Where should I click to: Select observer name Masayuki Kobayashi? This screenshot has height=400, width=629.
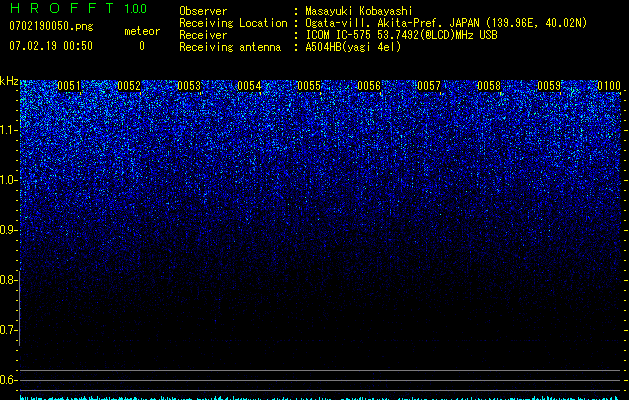359,11
